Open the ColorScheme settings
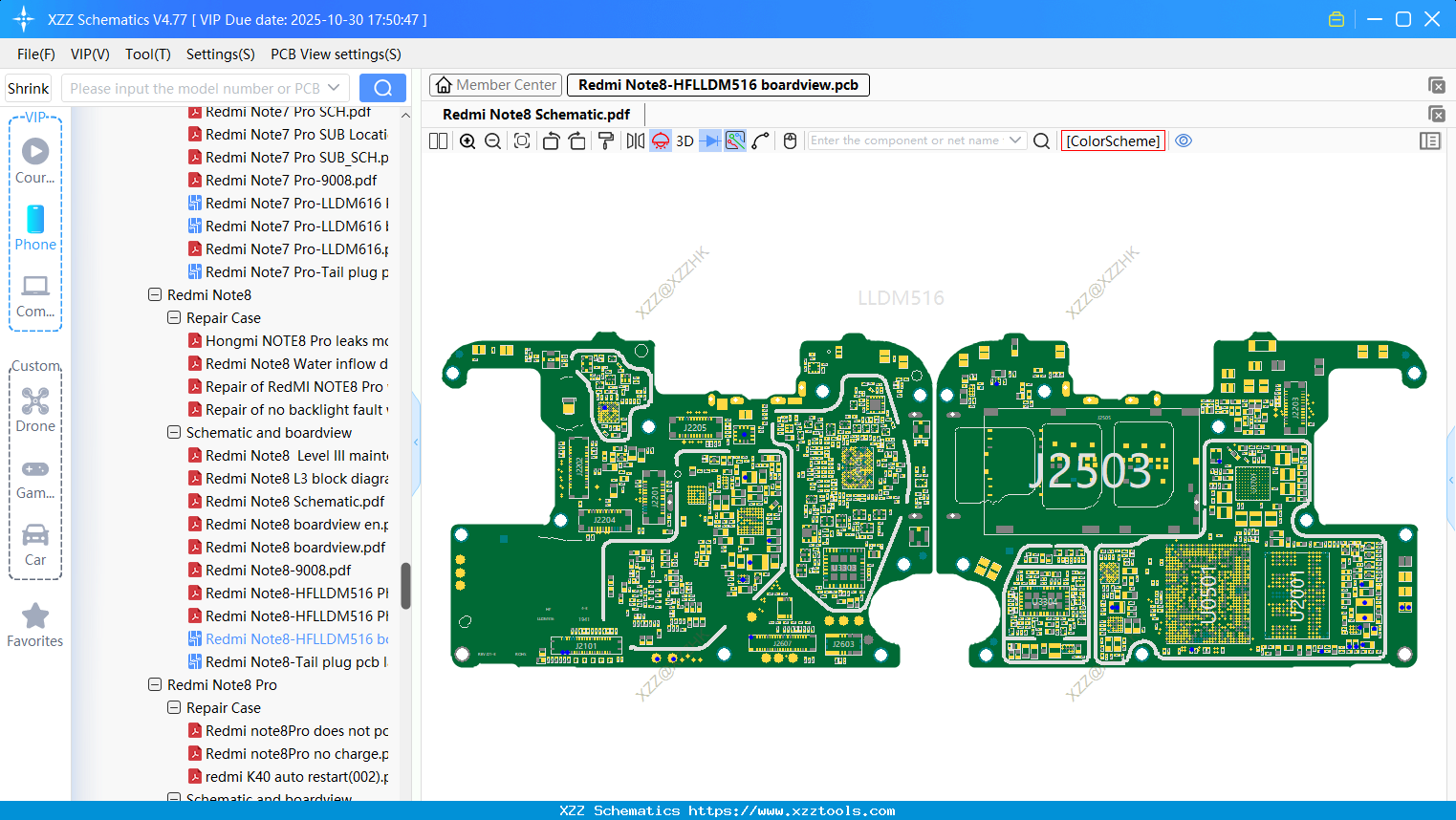Viewport: 1456px width, 820px height. pyautogui.click(x=1113, y=140)
